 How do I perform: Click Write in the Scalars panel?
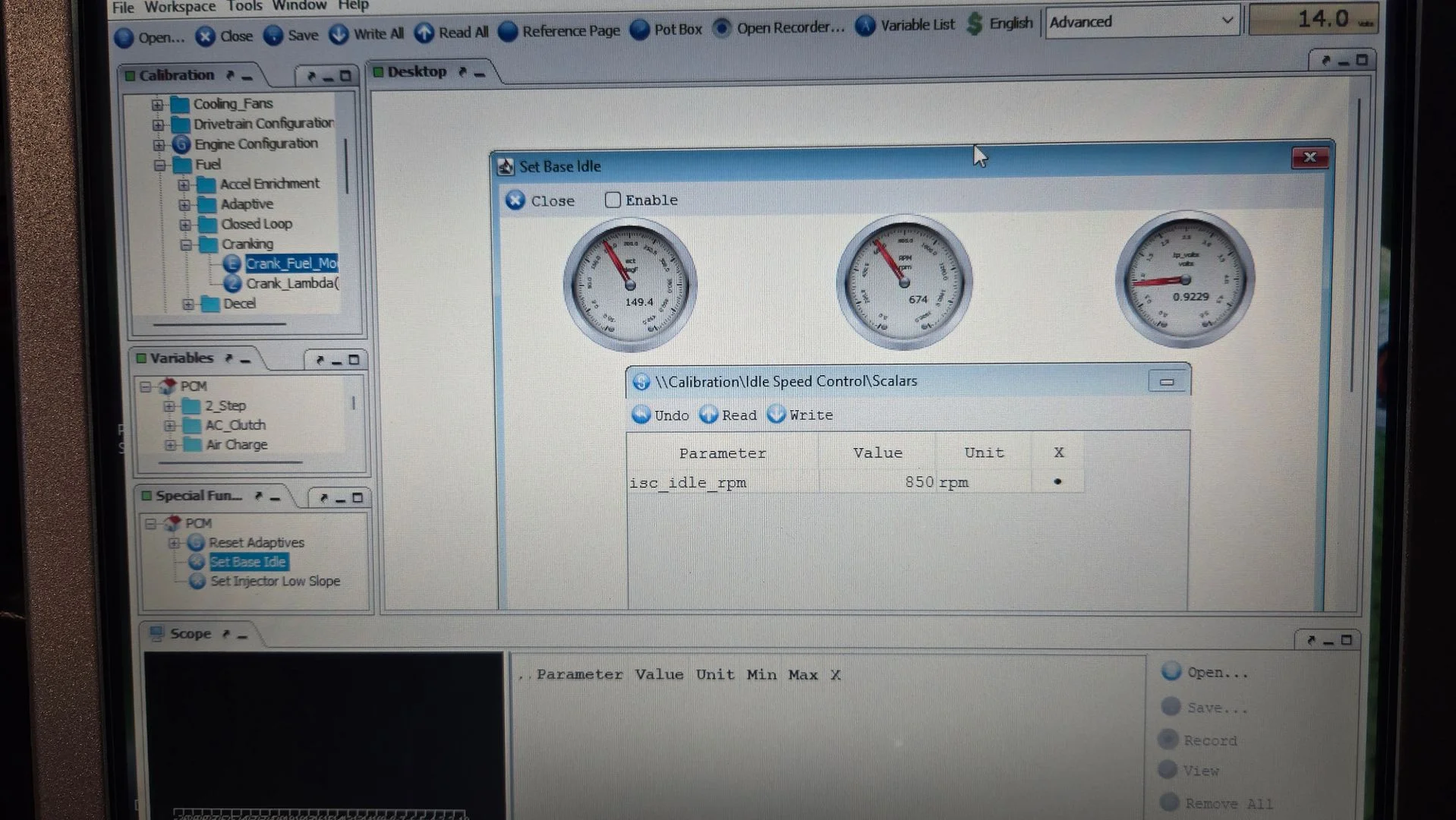[800, 415]
